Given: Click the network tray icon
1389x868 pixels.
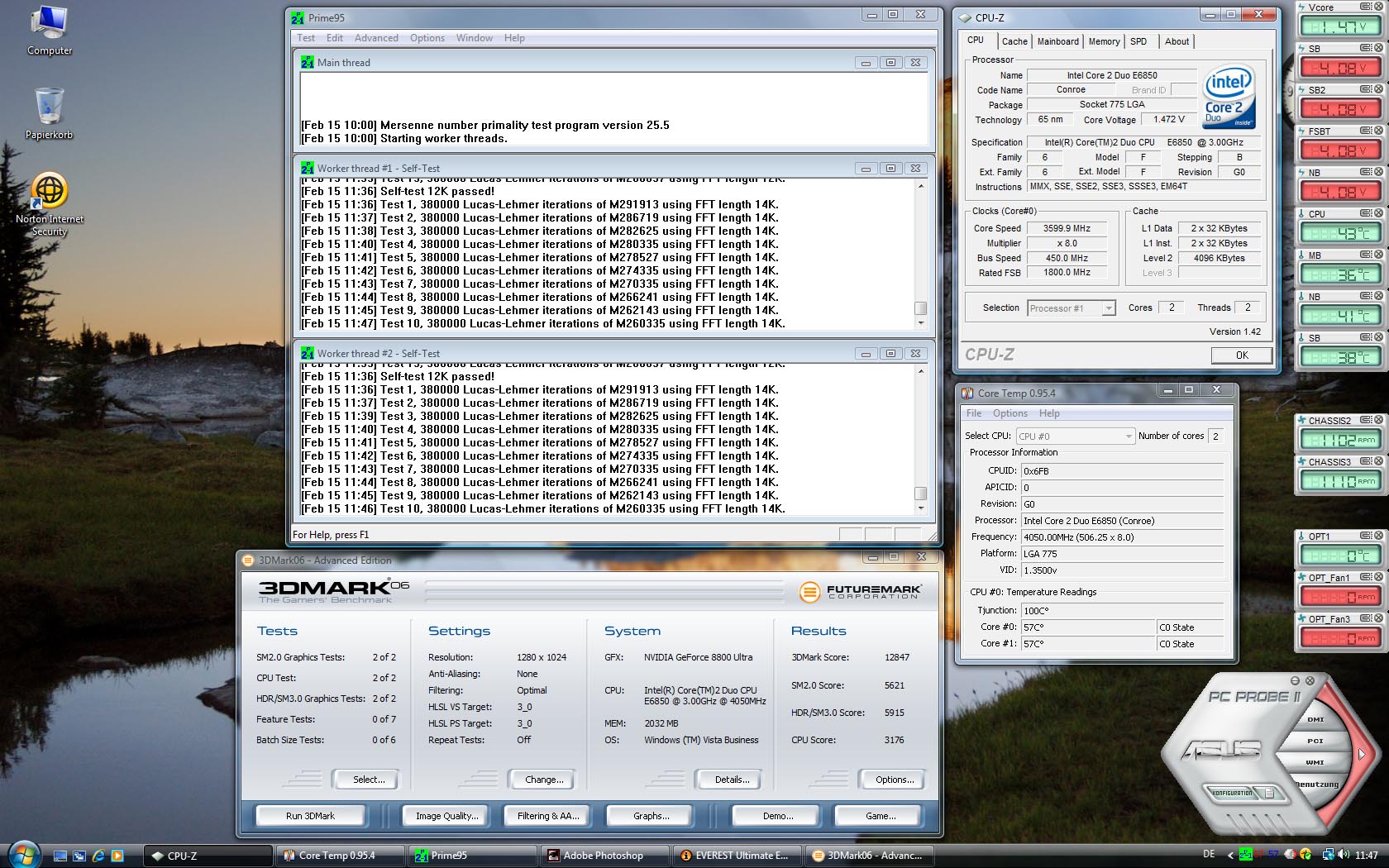Looking at the screenshot, I should point(1329,855).
